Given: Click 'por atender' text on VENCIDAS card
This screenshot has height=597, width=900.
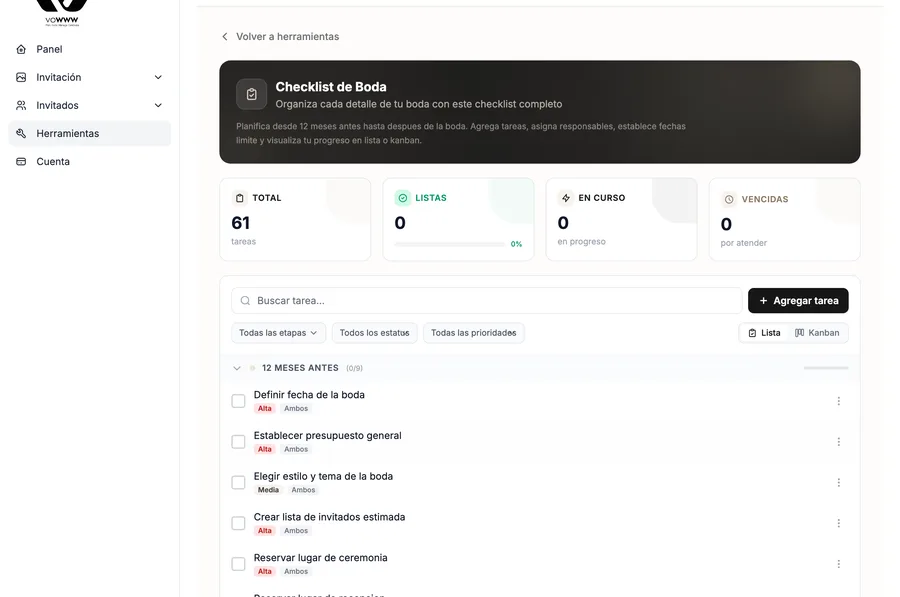Looking at the screenshot, I should [744, 243].
